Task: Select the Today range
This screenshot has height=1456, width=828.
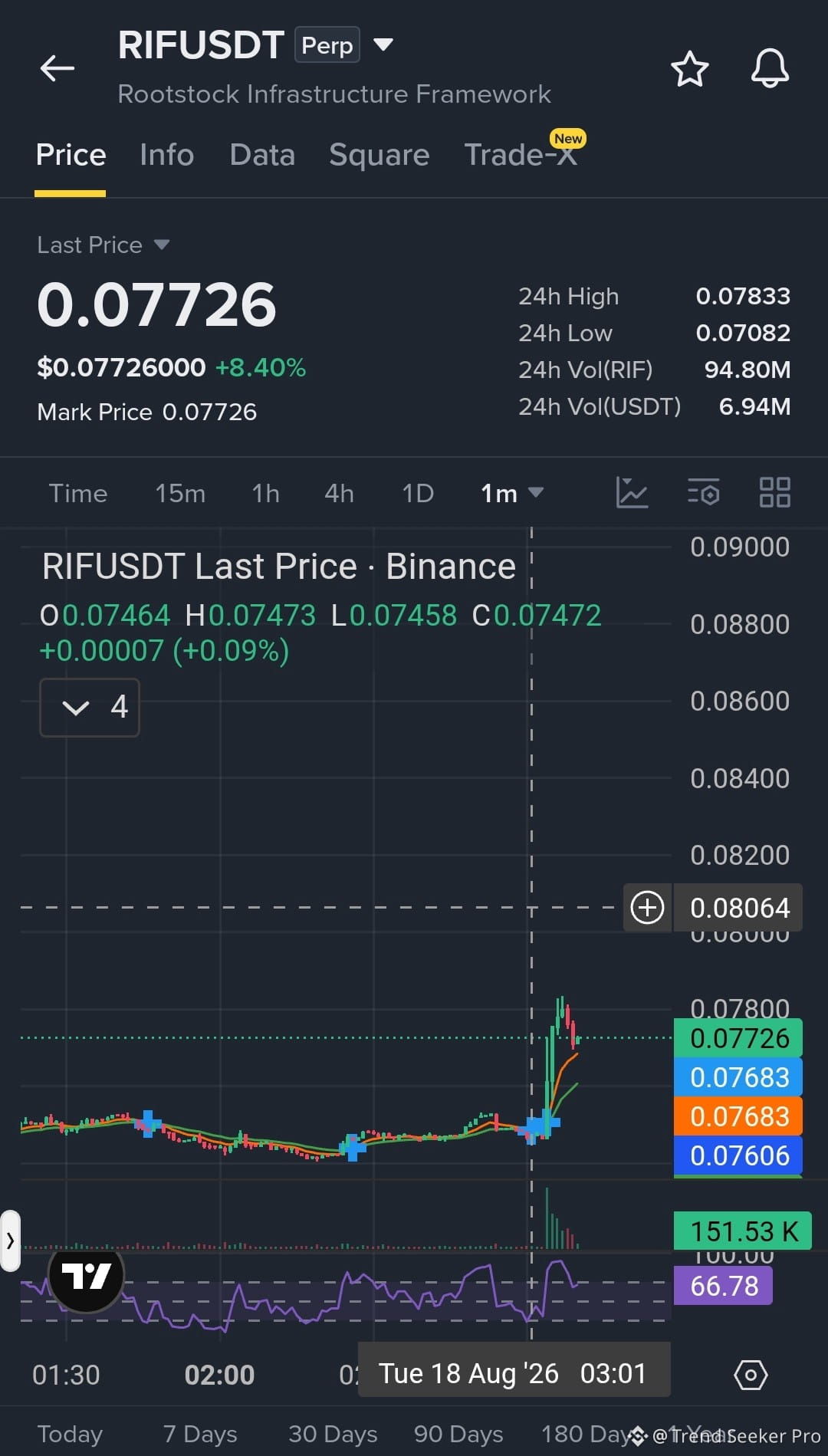Action: coord(70,1434)
